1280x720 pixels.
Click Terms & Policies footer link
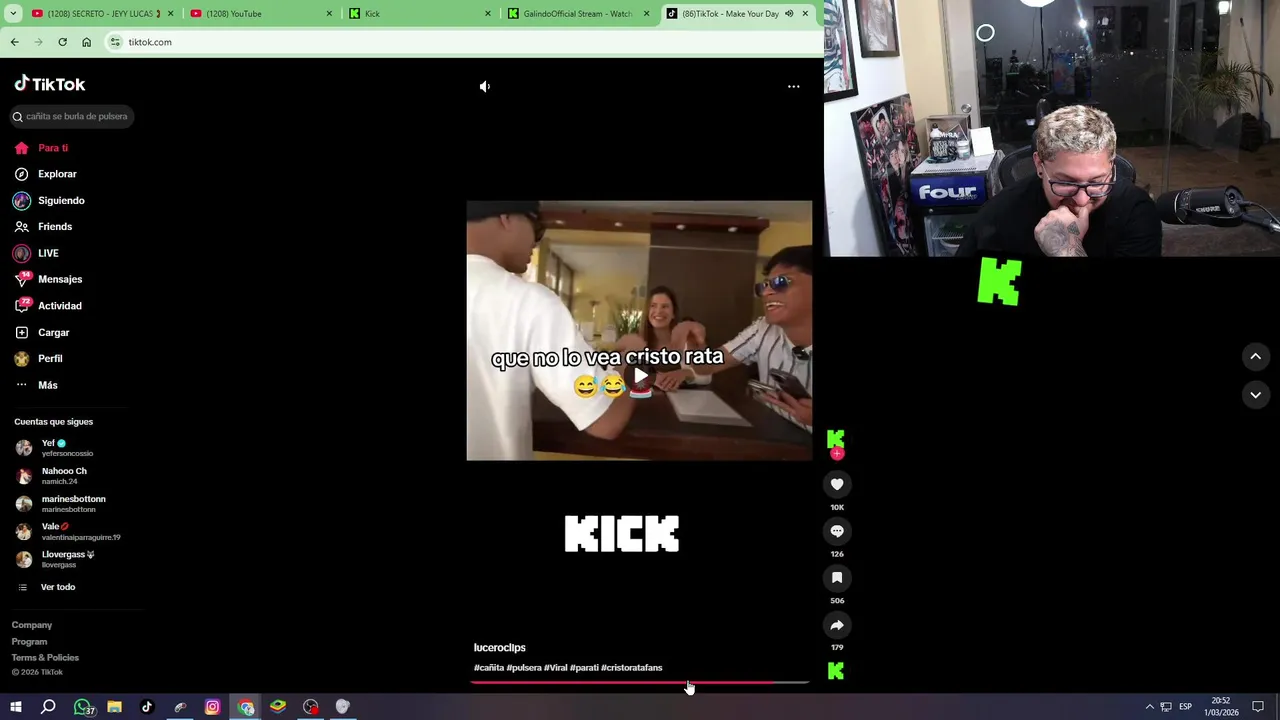click(45, 657)
